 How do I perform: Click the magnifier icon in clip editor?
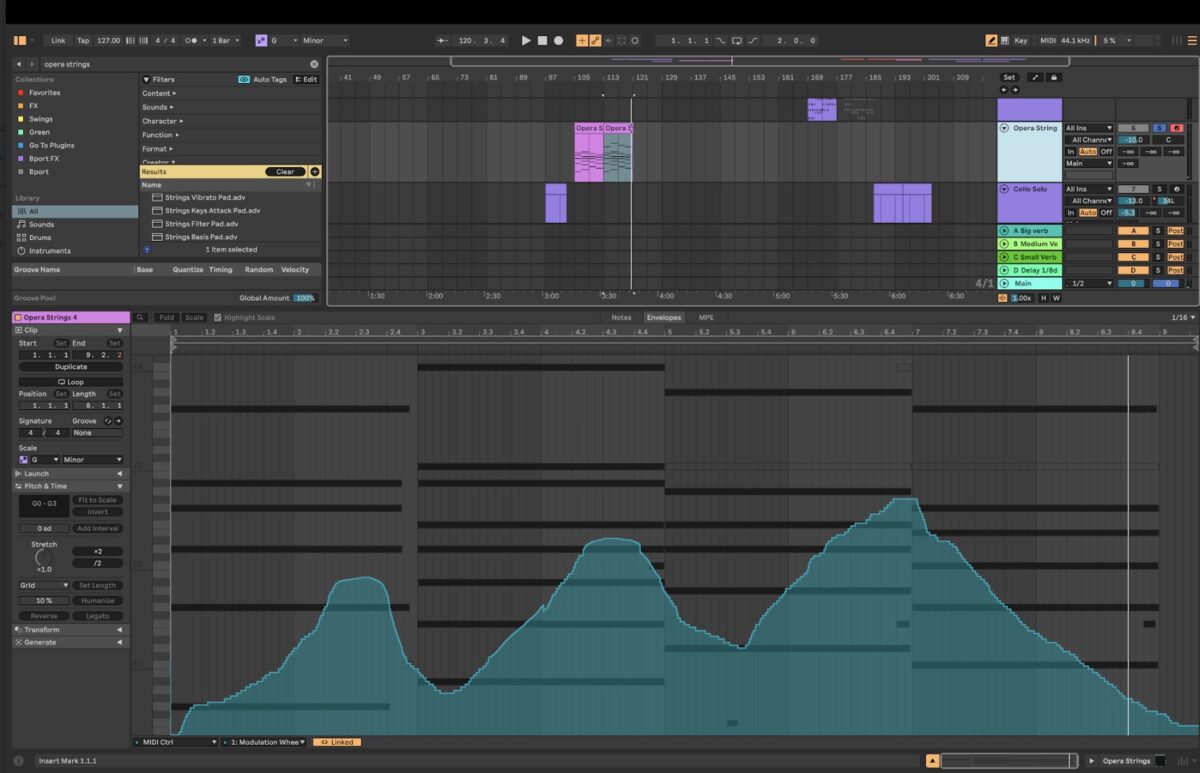pos(141,318)
